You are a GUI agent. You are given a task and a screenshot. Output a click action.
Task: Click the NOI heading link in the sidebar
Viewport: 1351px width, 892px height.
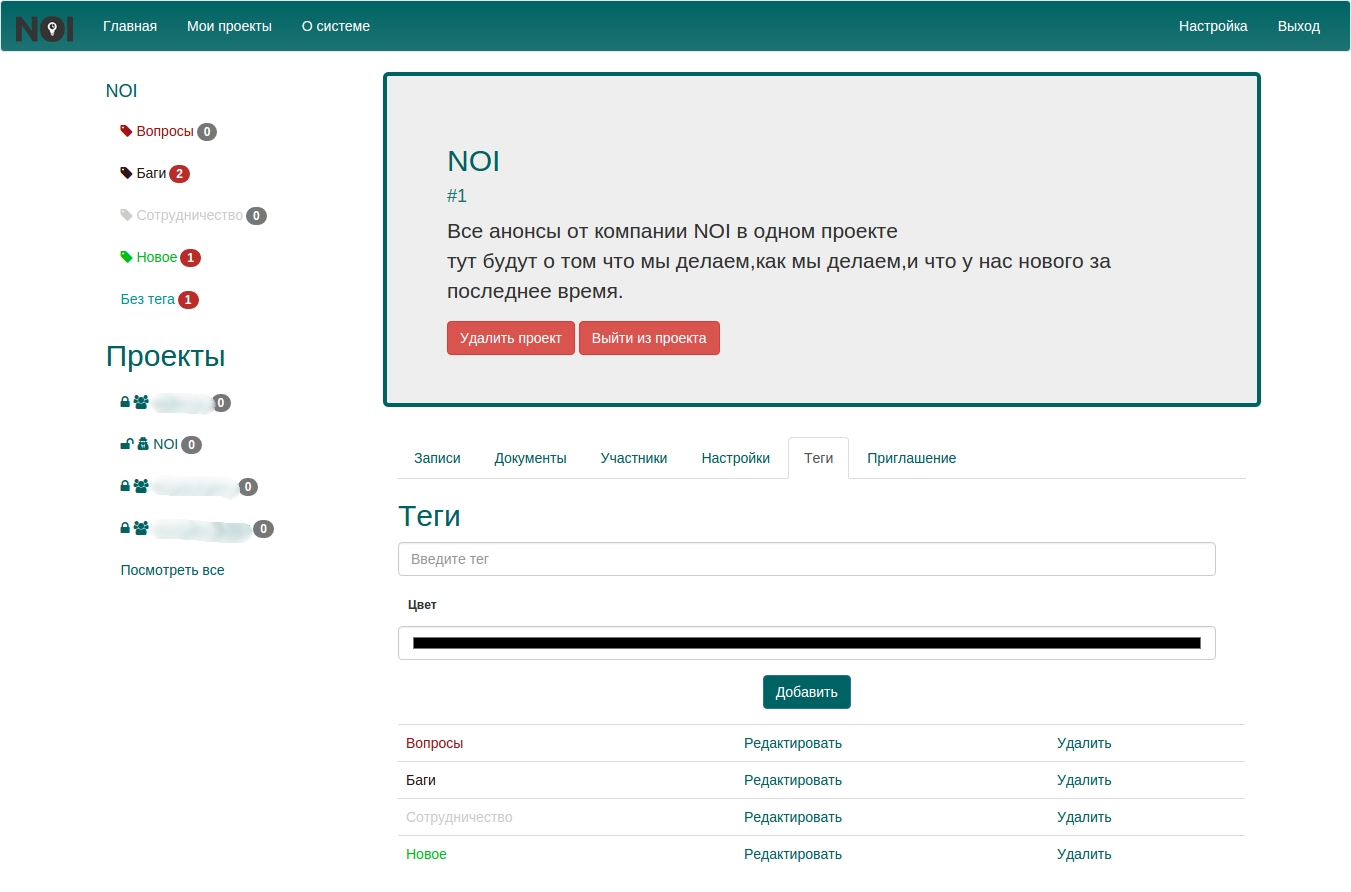click(x=121, y=91)
